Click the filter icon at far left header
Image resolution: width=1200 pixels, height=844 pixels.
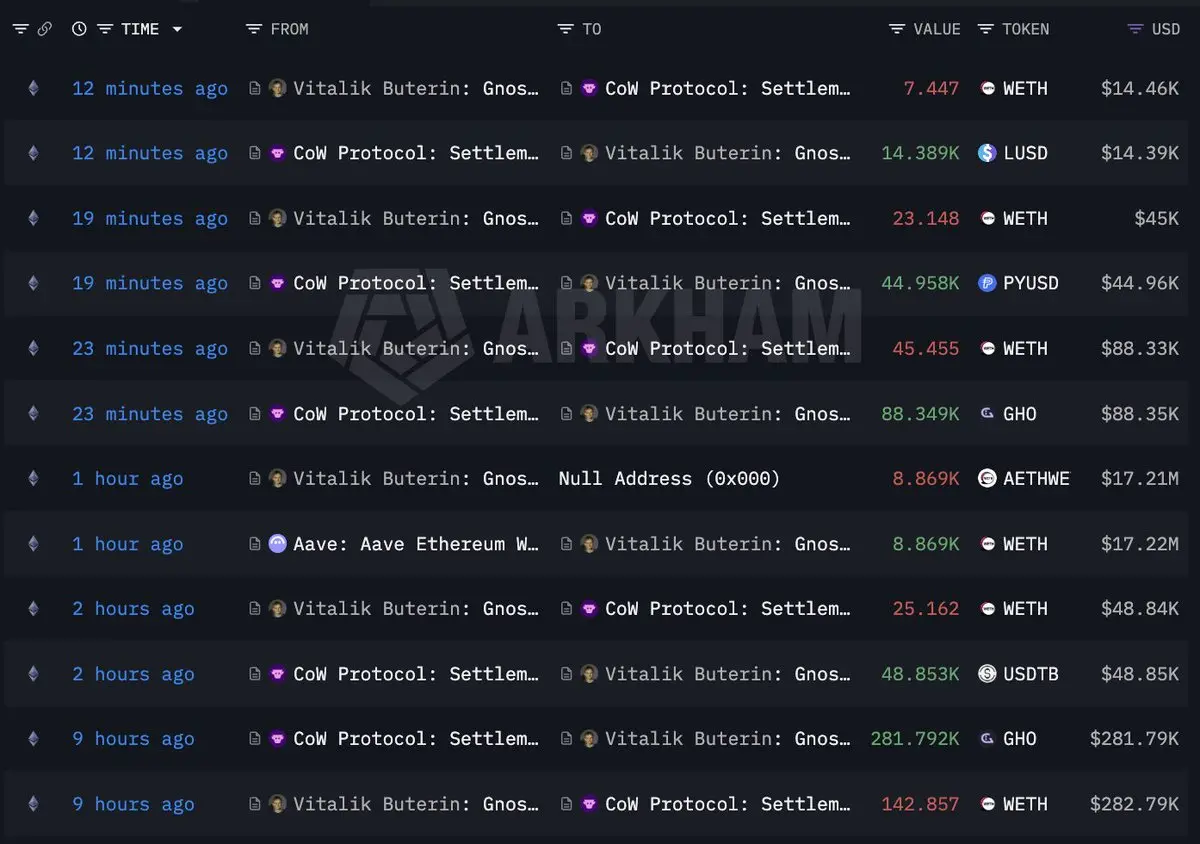[x=20, y=29]
